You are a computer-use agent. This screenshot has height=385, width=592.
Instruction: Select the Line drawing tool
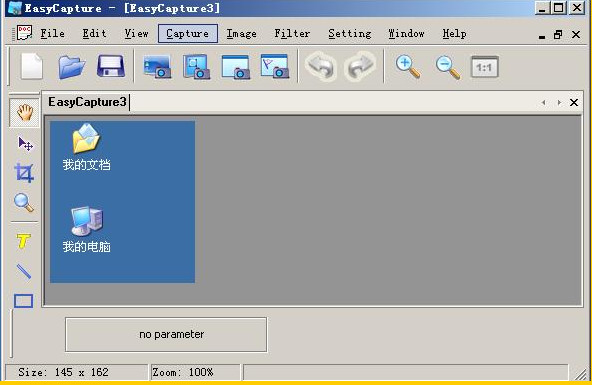click(x=24, y=271)
